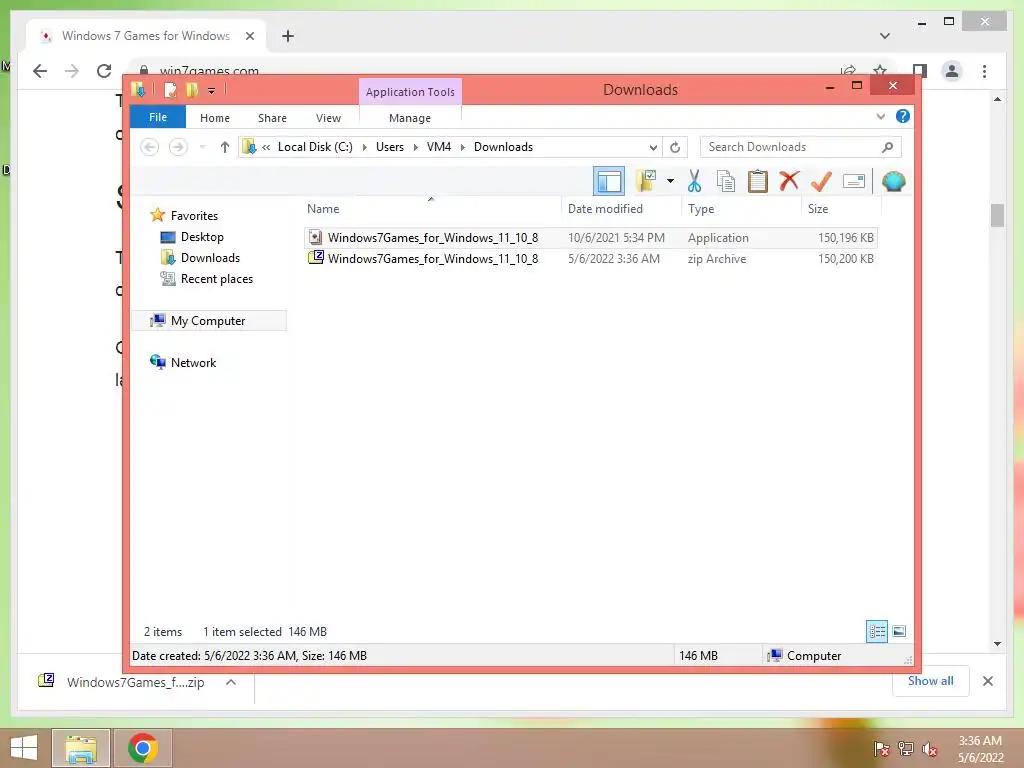Open the view options dropdown arrow
This screenshot has height=768, width=1024.
670,181
